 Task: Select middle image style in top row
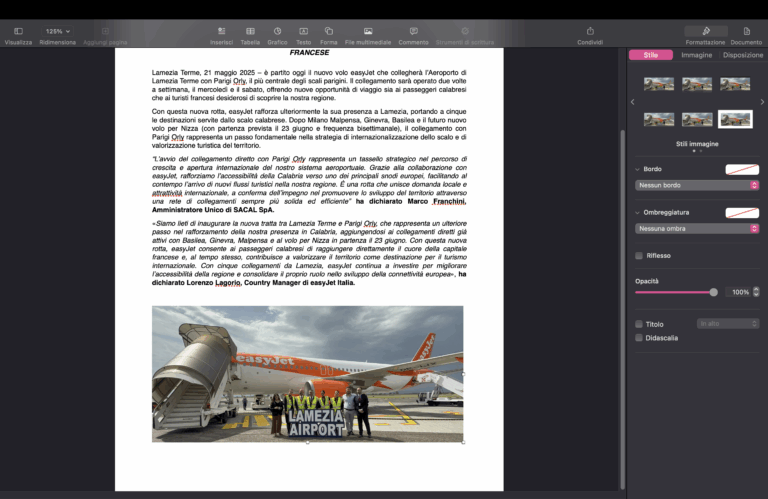[x=697, y=84]
